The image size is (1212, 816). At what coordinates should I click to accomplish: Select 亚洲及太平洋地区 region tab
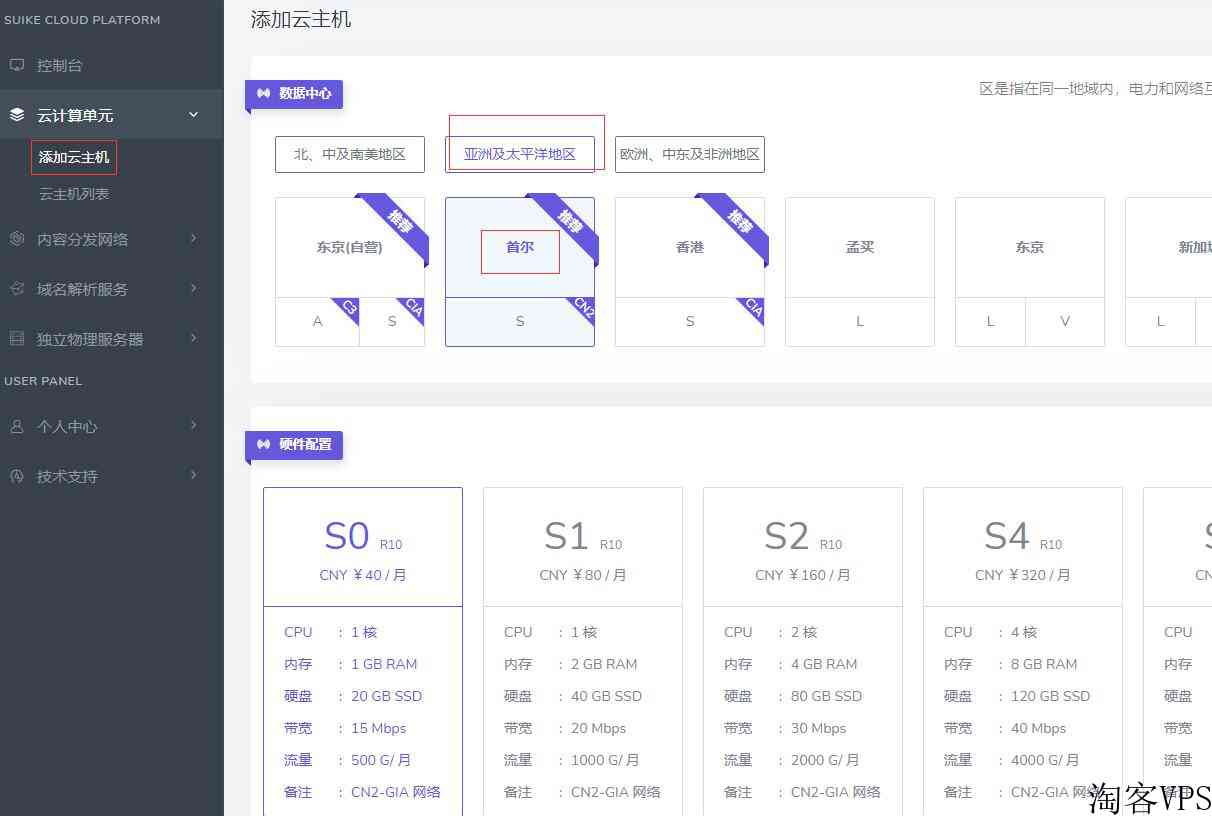point(520,154)
